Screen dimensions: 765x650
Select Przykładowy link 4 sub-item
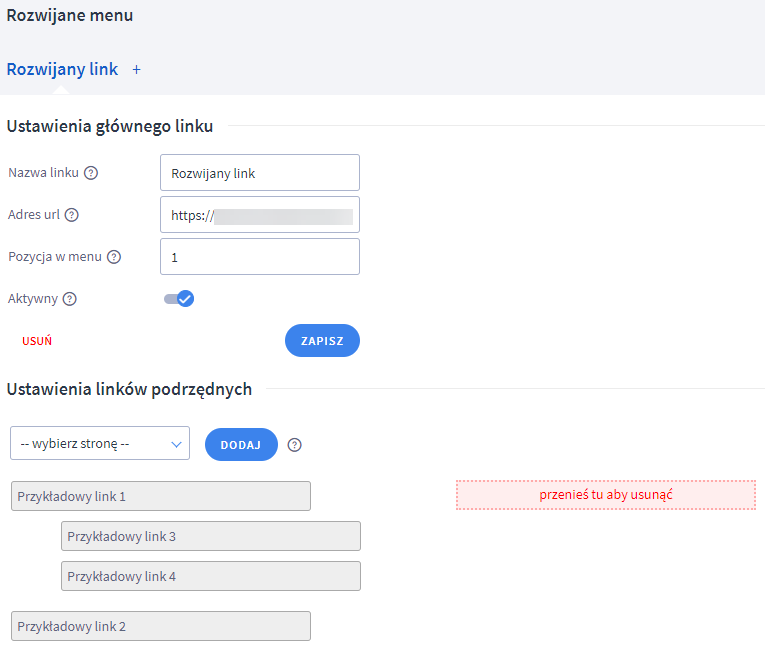(210, 576)
